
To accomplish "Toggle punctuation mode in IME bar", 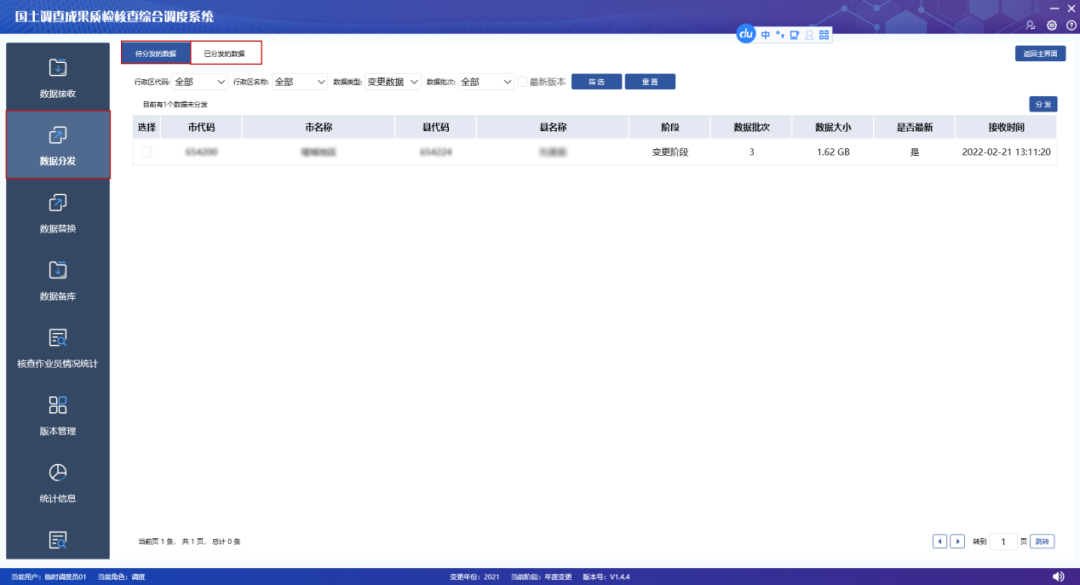I will (780, 34).
